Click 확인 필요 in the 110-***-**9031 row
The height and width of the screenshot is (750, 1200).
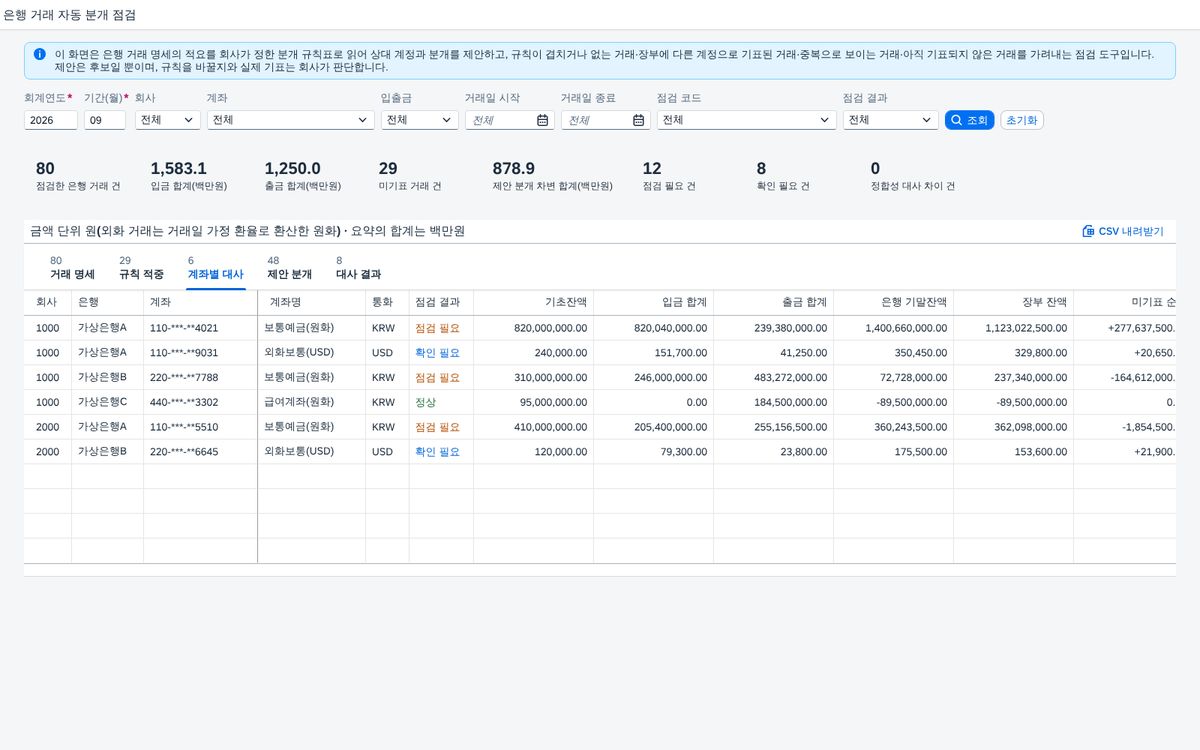tap(437, 353)
